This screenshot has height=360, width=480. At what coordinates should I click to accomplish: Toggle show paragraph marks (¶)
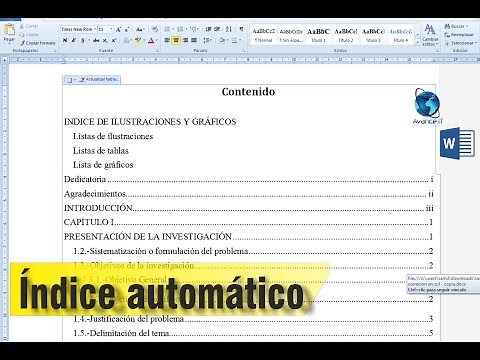(x=241, y=29)
